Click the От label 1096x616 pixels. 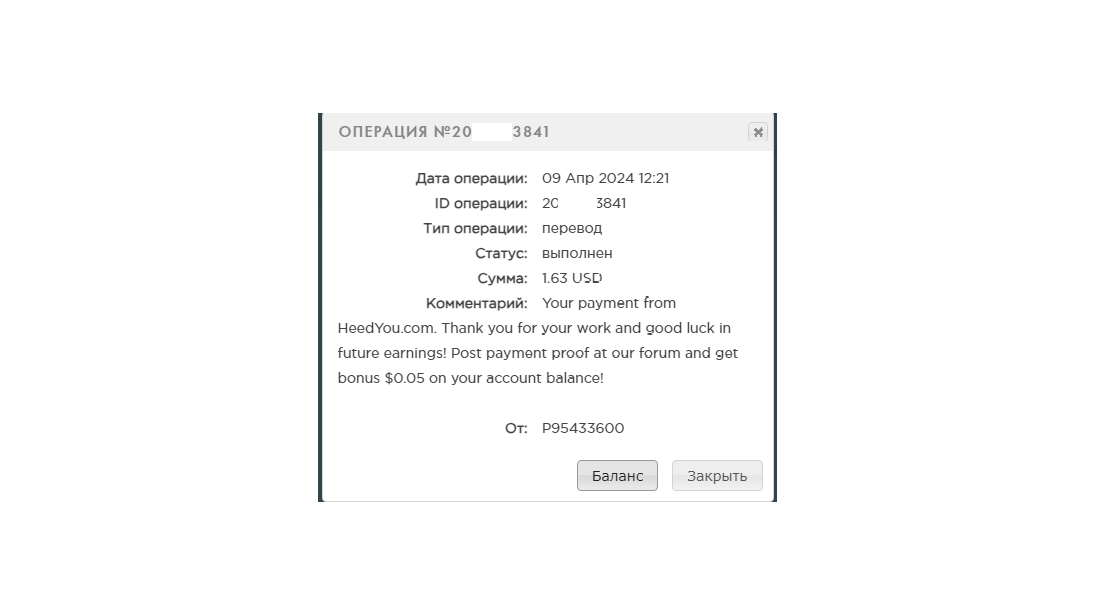pos(516,429)
